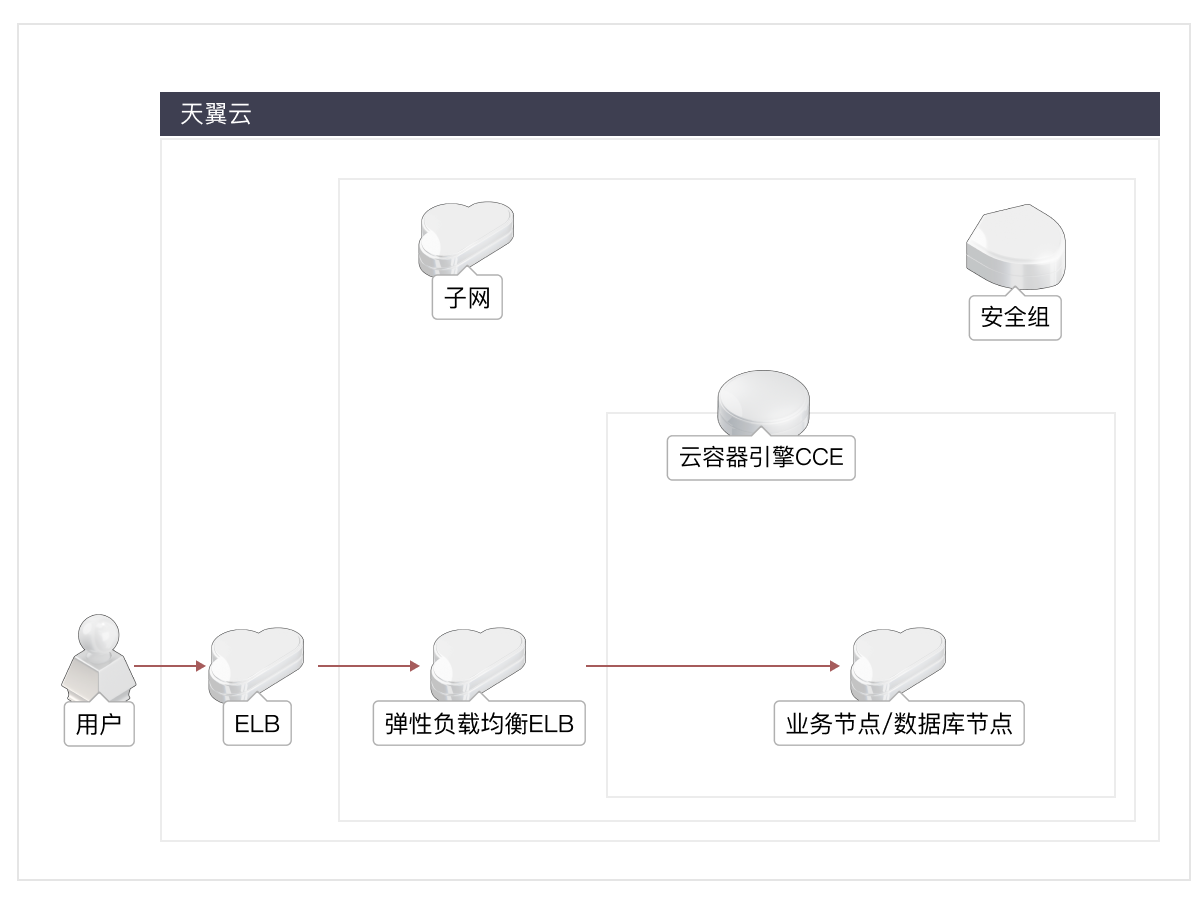
Task: Click the 安全组 shield icon
Action: (1016, 245)
